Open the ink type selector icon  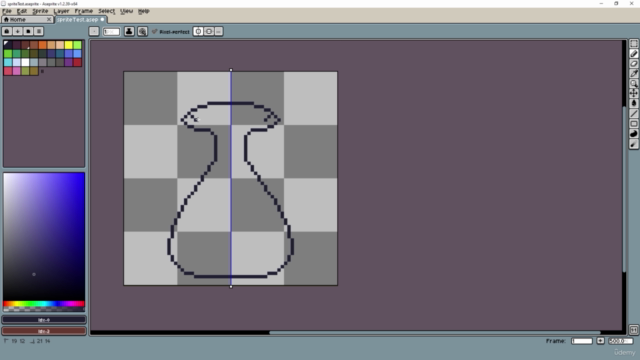(129, 31)
